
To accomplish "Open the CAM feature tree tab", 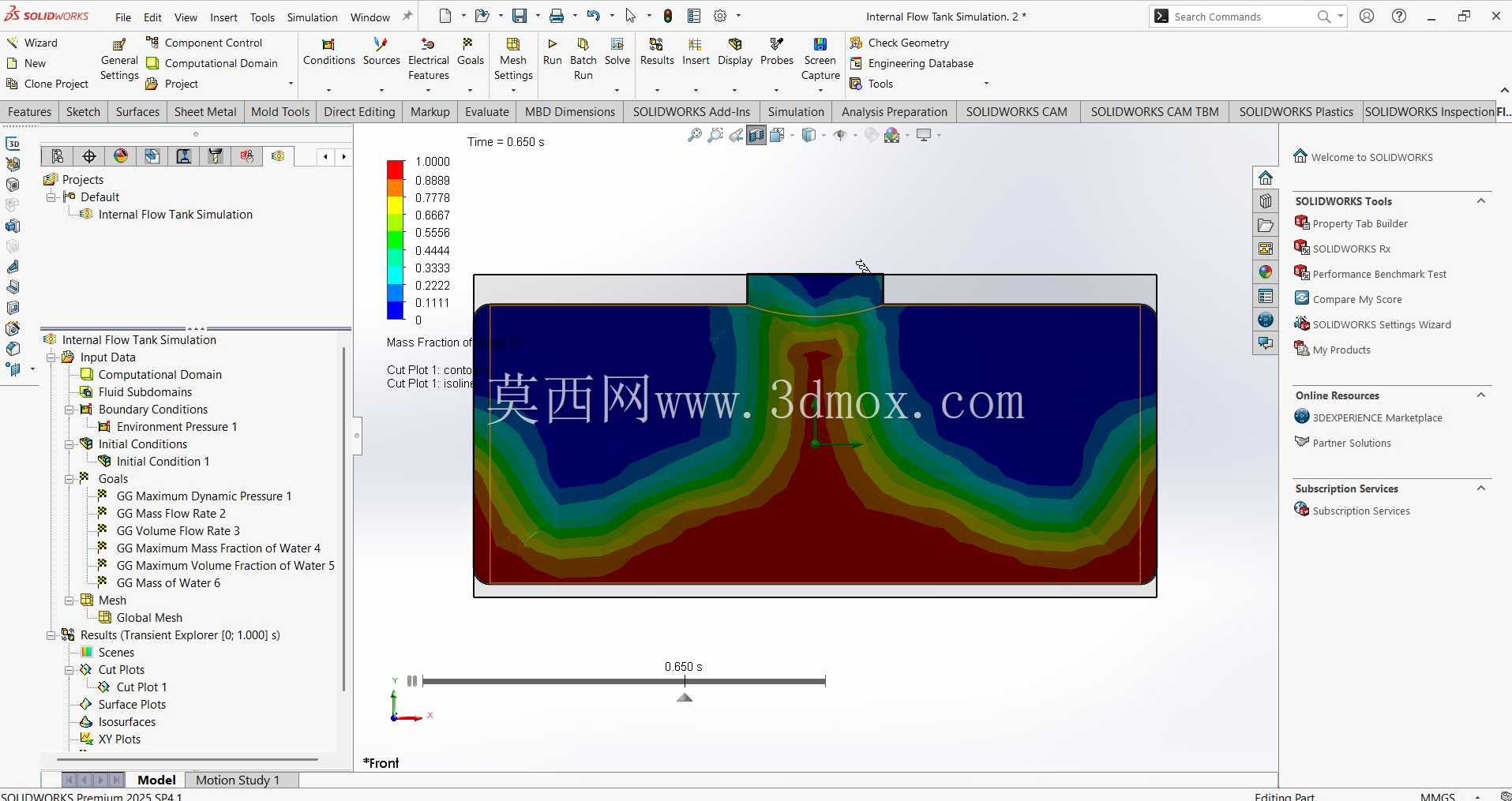I will click(152, 156).
